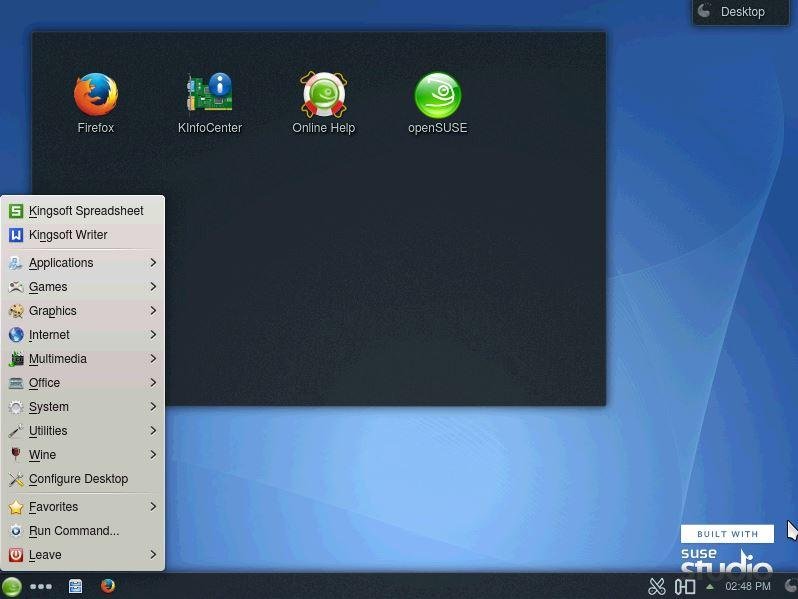Open the Desktop toolbox button in the top corner

pos(740,12)
